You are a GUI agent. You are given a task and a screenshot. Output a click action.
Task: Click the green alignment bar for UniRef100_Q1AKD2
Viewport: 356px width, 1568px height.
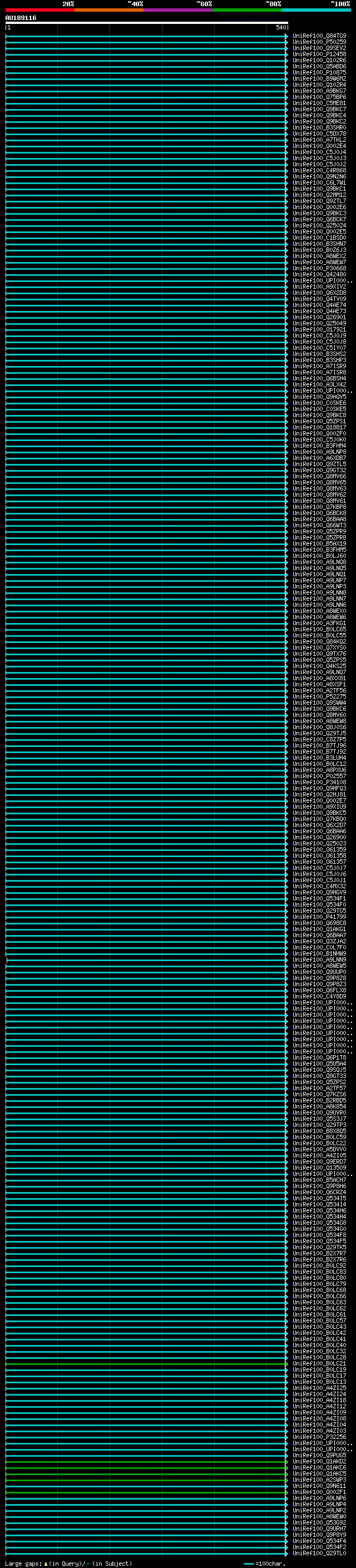coord(146,1461)
